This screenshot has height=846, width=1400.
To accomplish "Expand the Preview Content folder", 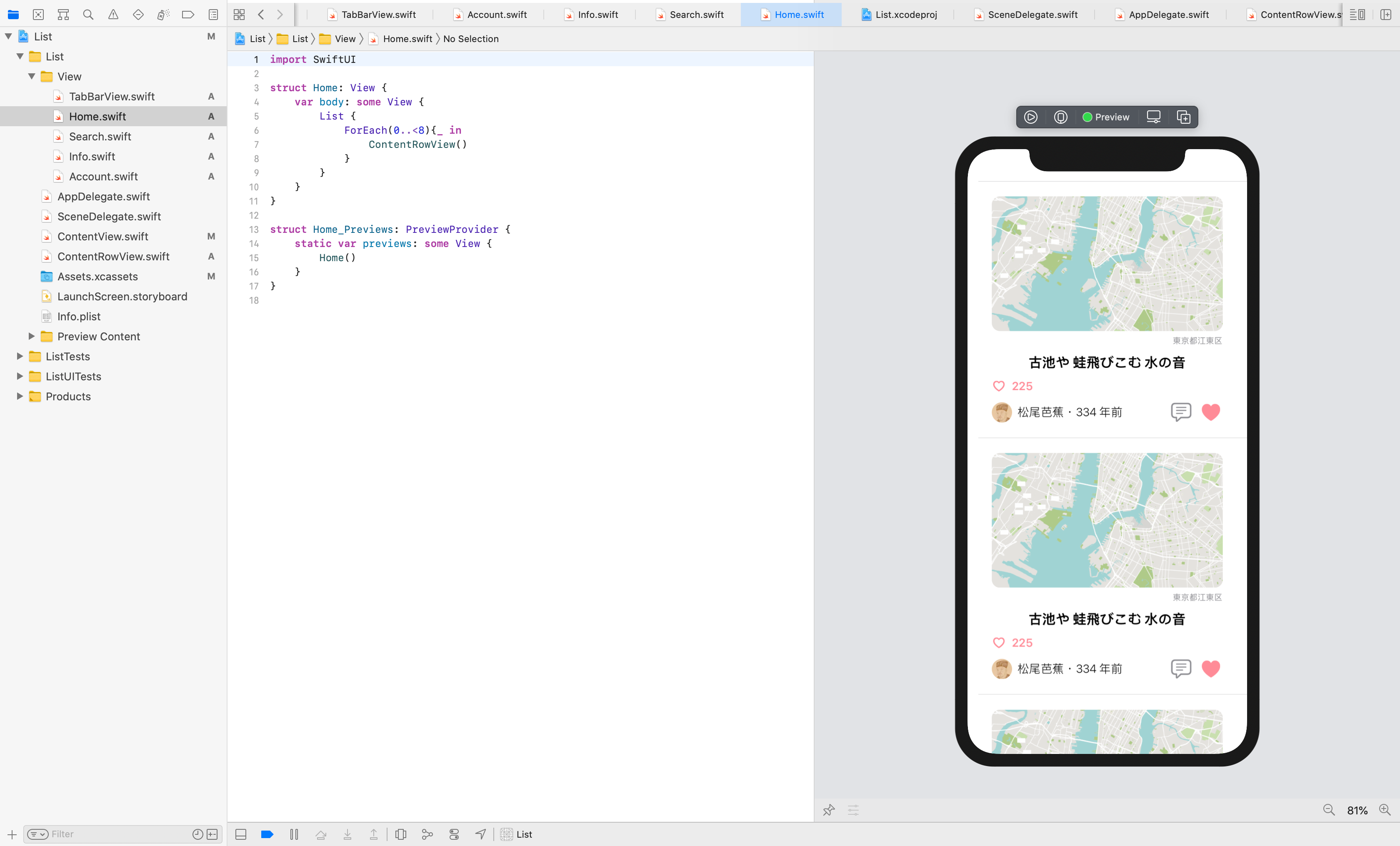I will (32, 336).
